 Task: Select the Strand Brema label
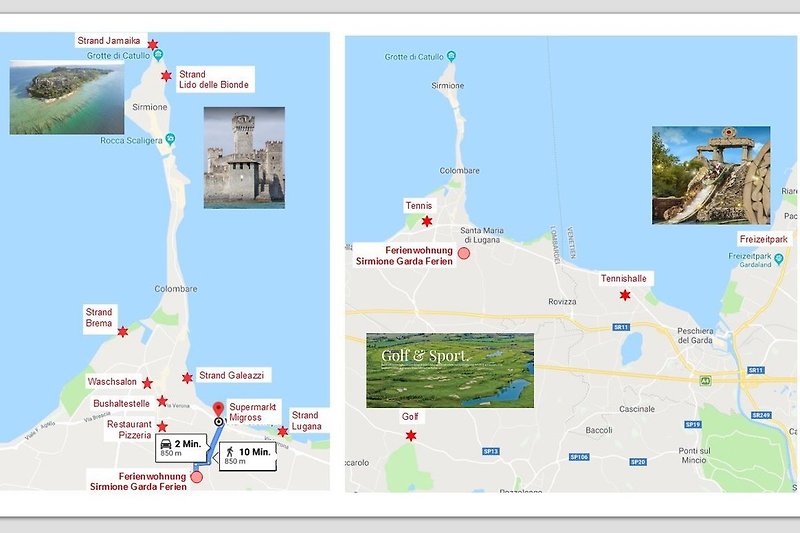point(99,318)
